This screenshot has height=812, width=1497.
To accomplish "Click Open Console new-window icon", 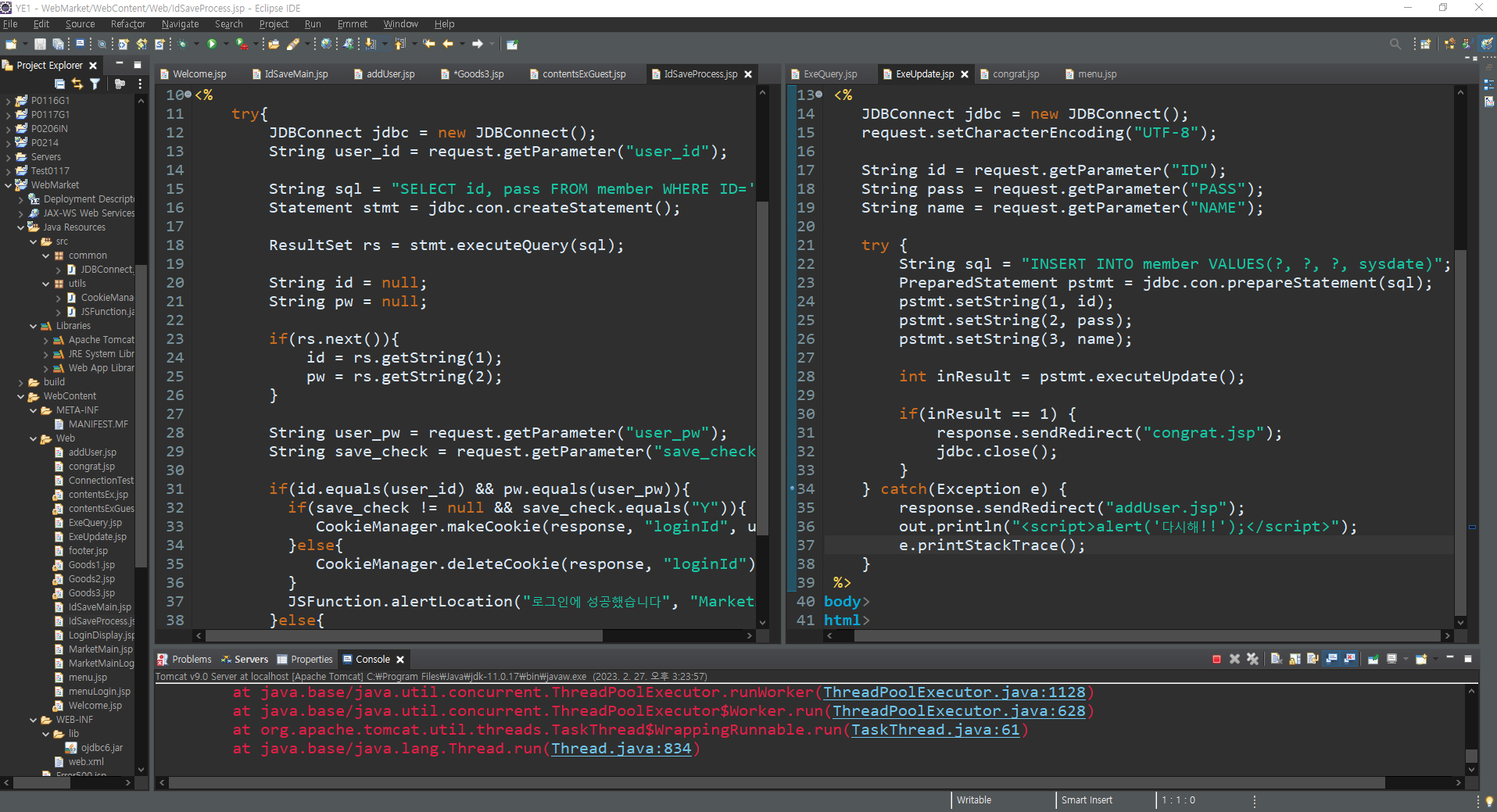I will 1421,660.
